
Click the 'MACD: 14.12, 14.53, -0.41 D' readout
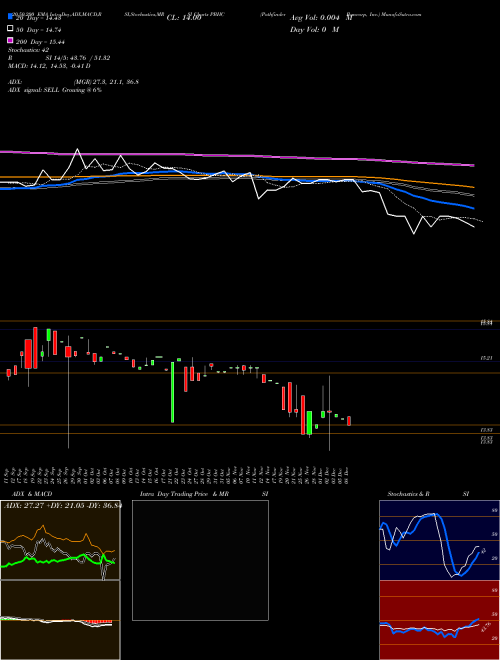(49, 66)
